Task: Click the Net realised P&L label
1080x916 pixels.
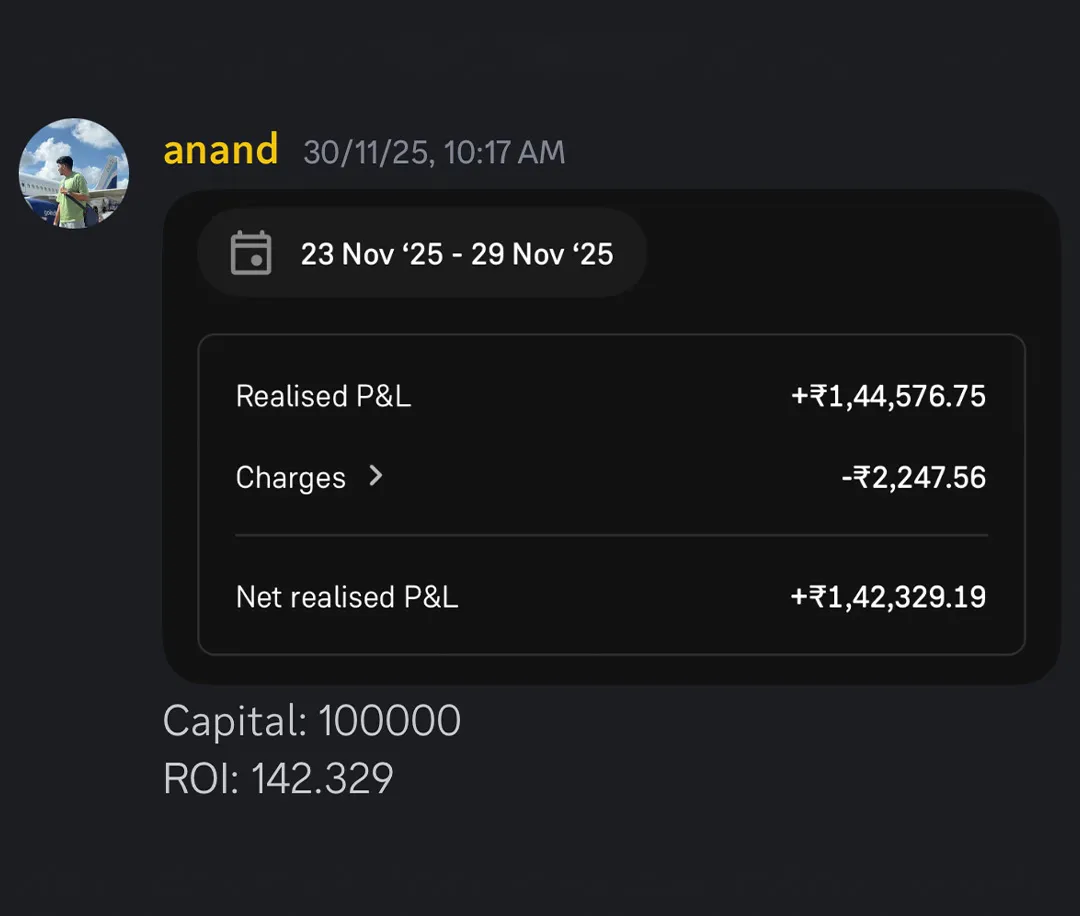Action: click(x=346, y=597)
